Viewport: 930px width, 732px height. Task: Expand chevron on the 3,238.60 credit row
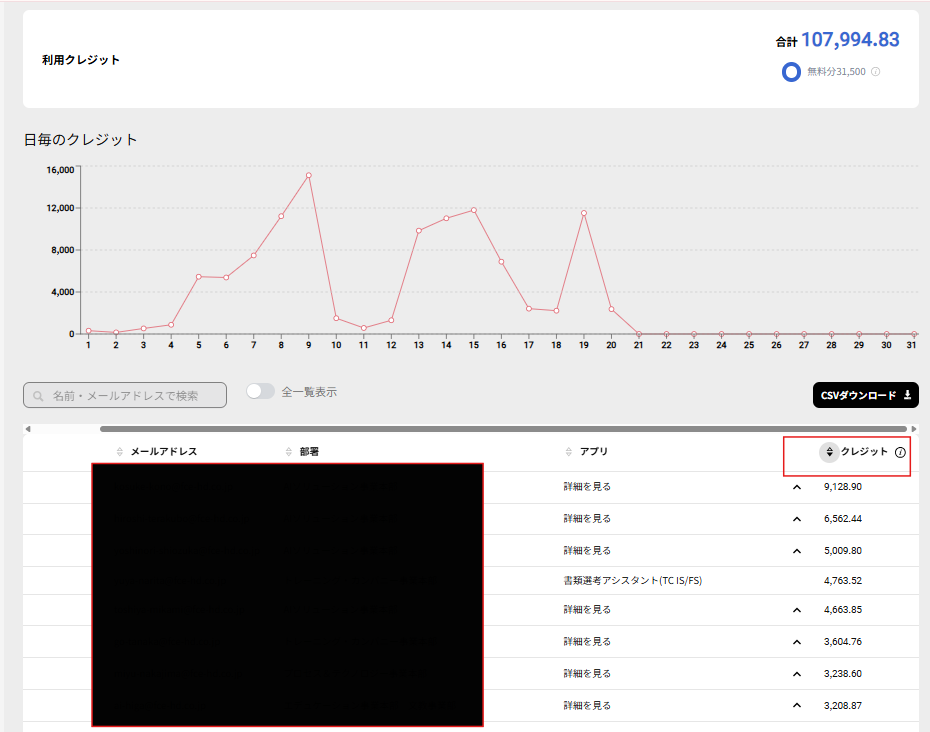pos(797,674)
